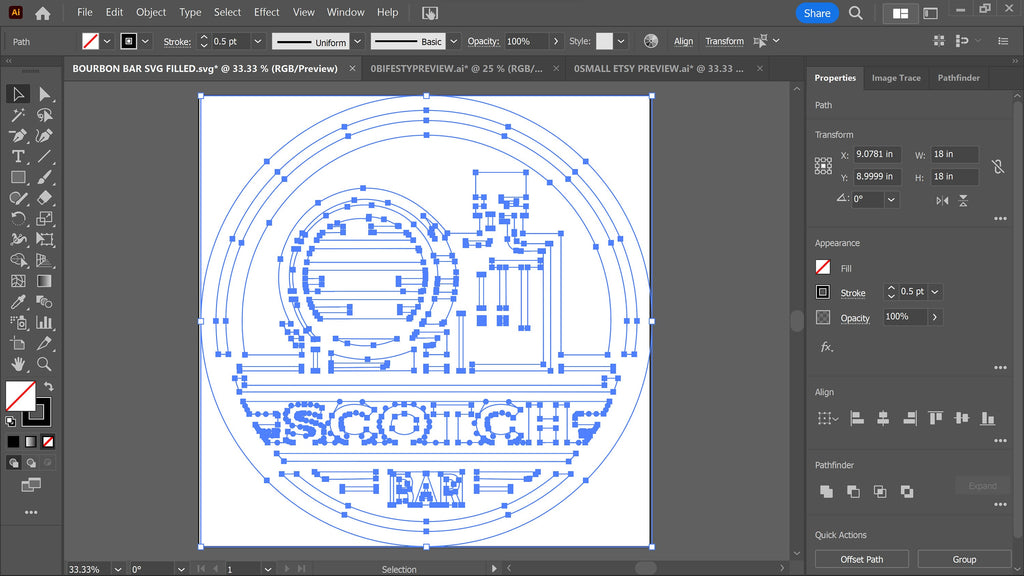Viewport: 1024px width, 576px height.
Task: Select the Artboard tool
Action: click(x=18, y=344)
